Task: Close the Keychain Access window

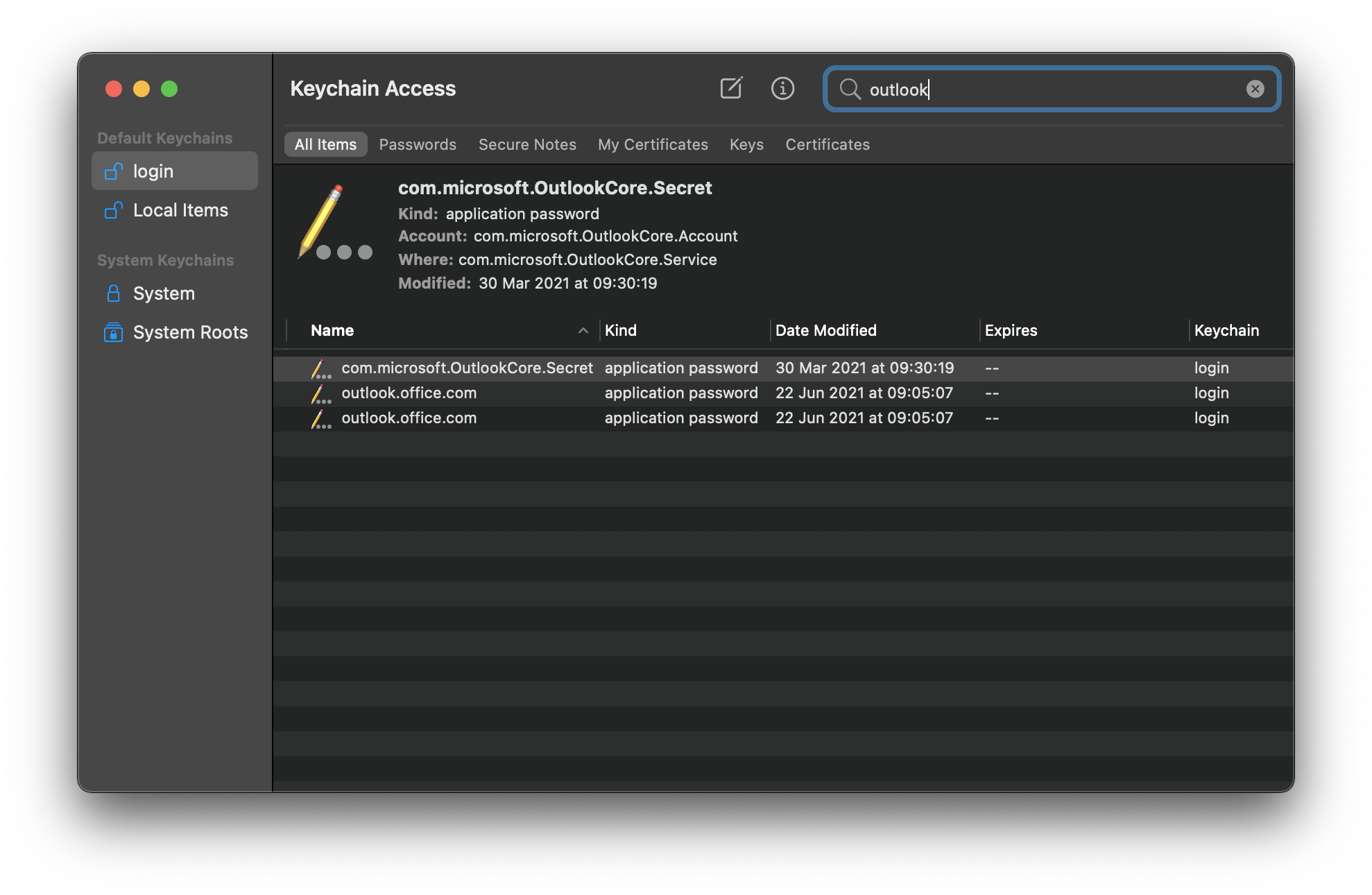Action: (x=114, y=89)
